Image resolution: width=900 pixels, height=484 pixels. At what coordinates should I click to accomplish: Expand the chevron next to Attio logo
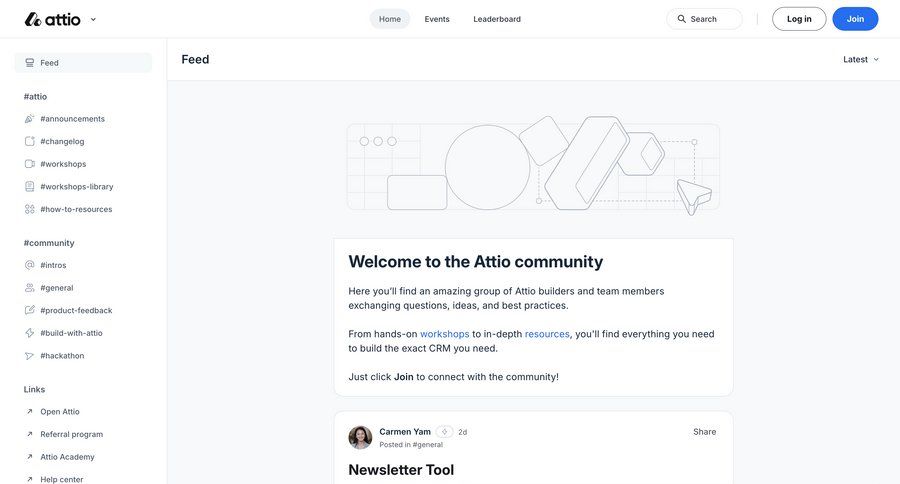(93, 20)
